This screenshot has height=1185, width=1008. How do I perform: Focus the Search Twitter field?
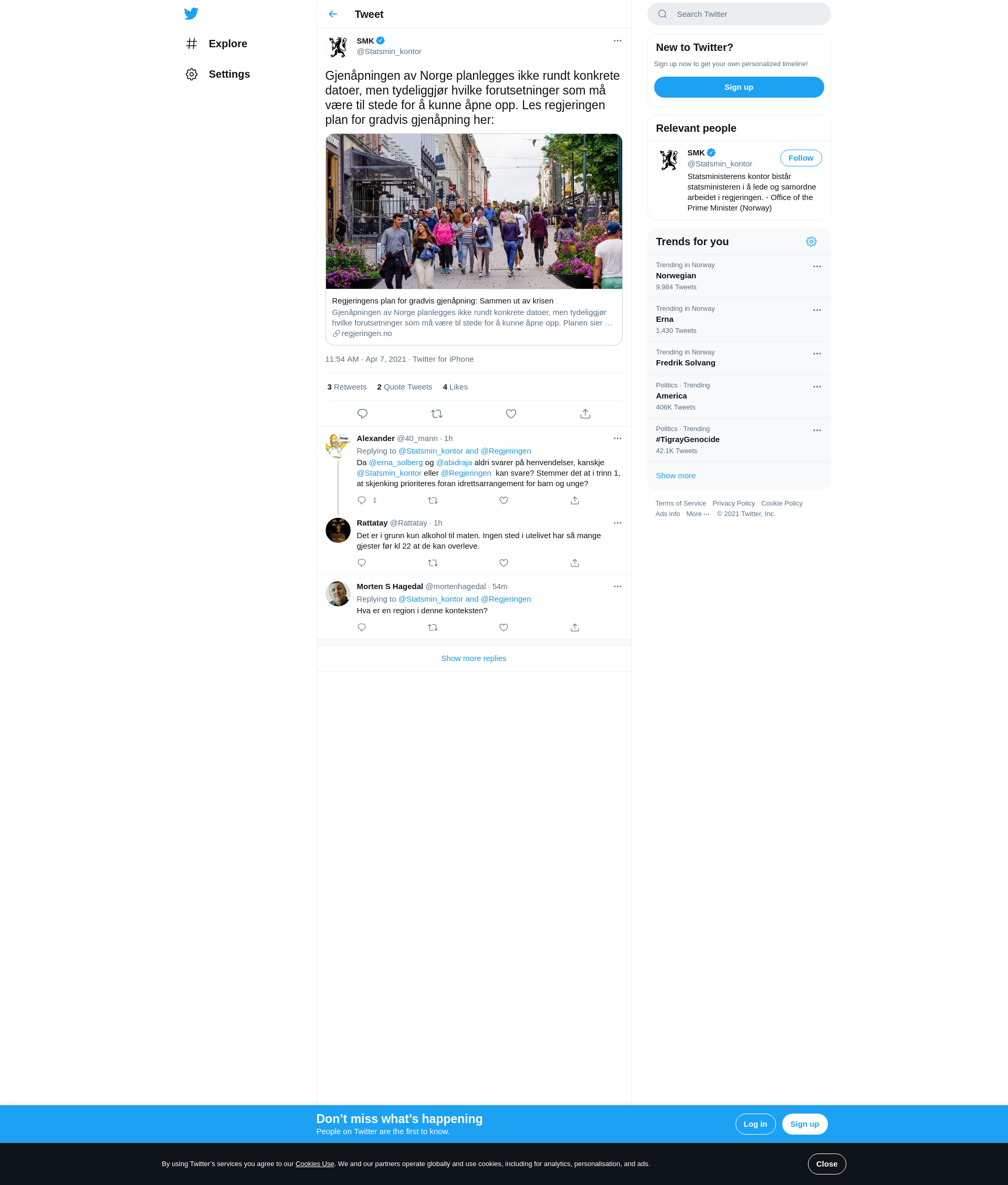[738, 14]
